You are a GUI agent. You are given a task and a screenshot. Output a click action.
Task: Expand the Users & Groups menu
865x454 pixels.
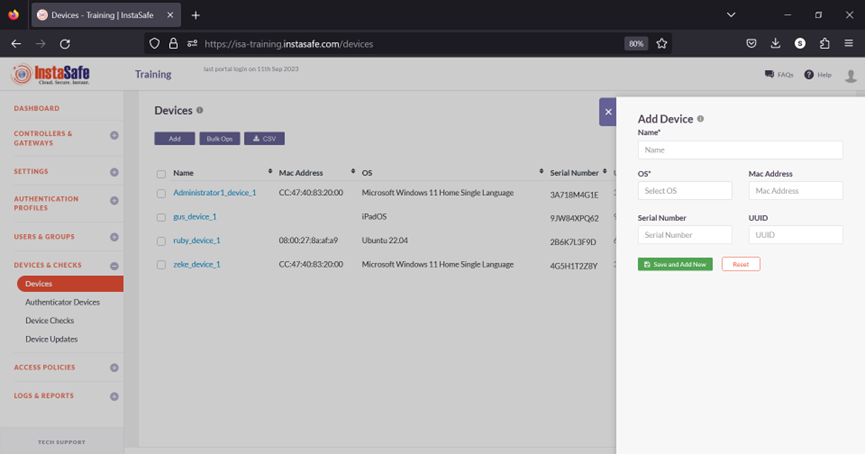click(114, 237)
